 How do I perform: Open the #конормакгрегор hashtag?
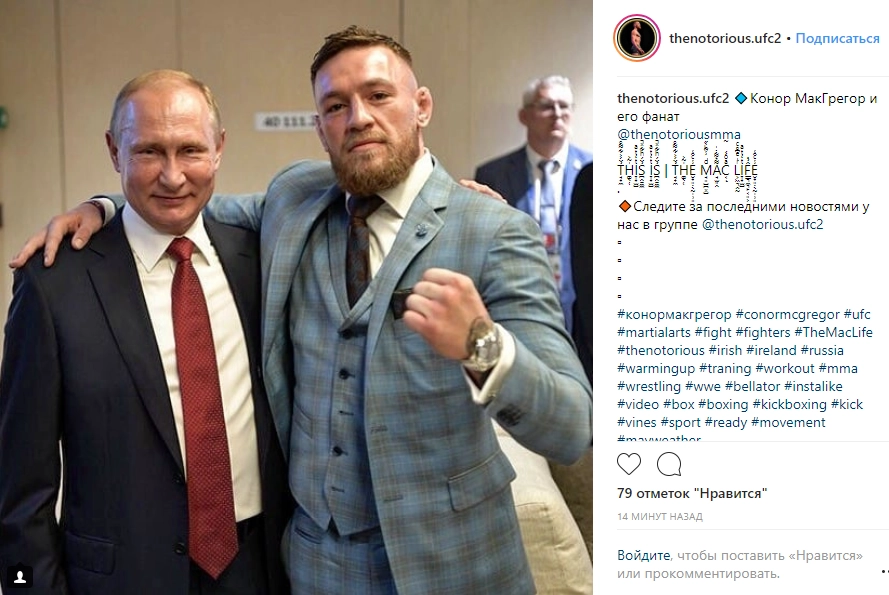674,314
